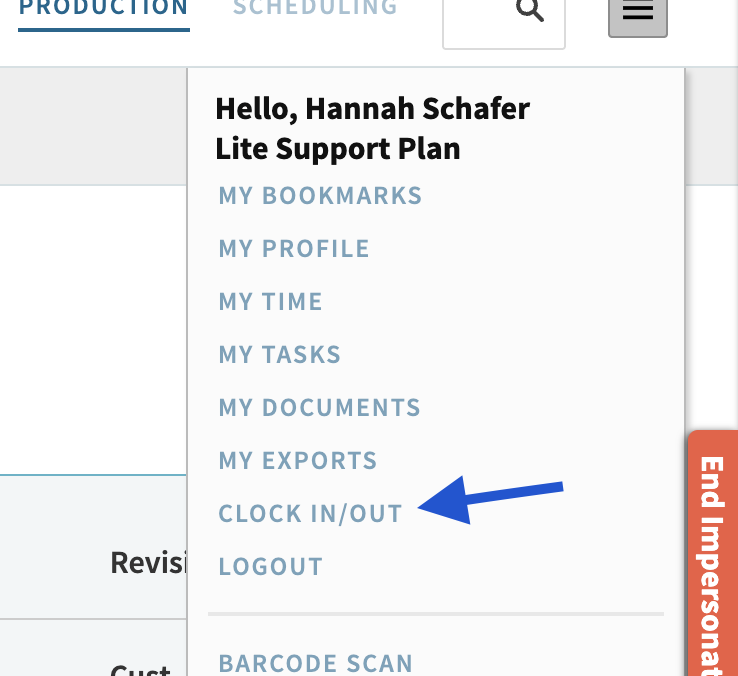
Task: View MY EXPORTS
Action: point(298,460)
